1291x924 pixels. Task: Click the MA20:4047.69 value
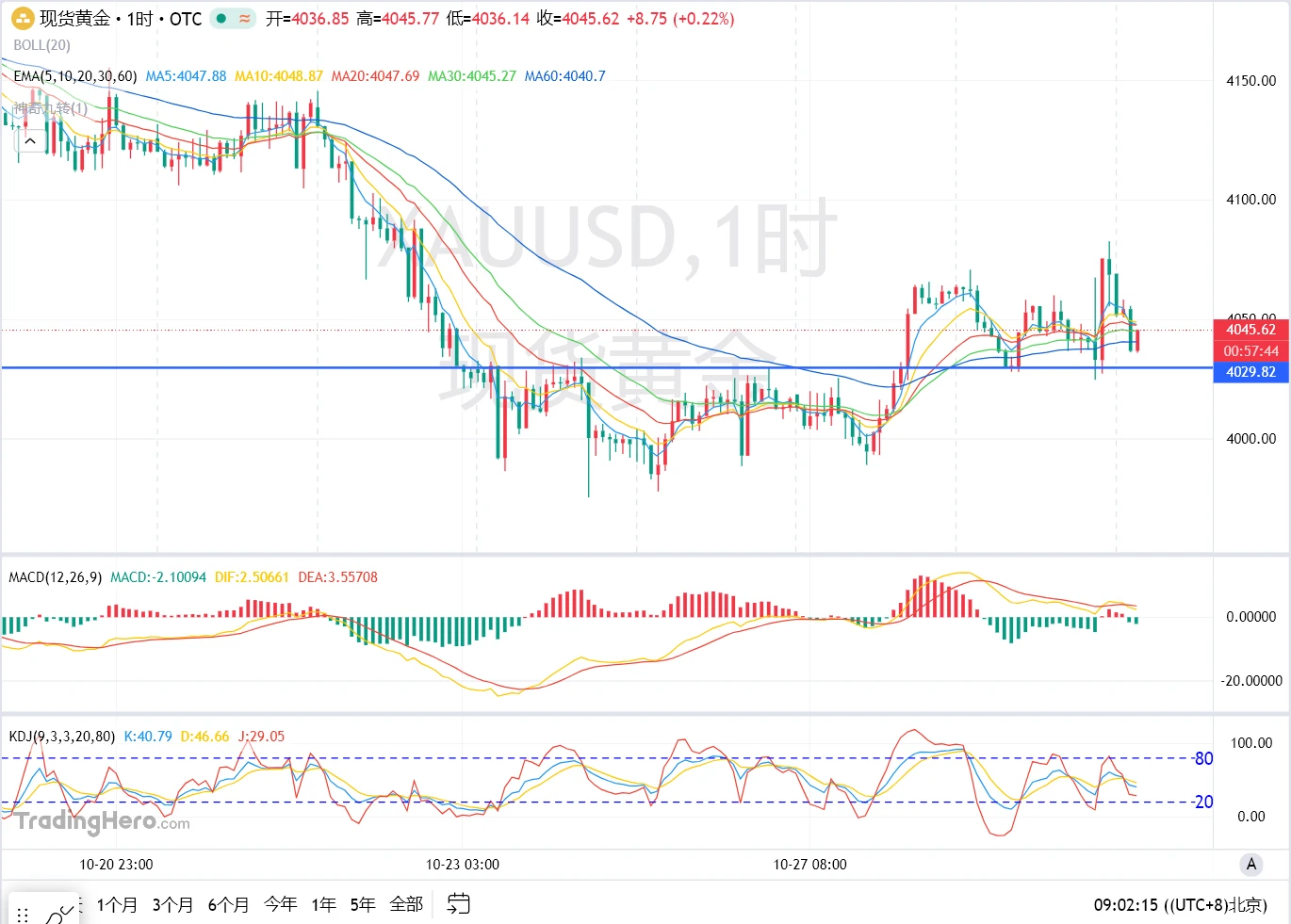[375, 76]
